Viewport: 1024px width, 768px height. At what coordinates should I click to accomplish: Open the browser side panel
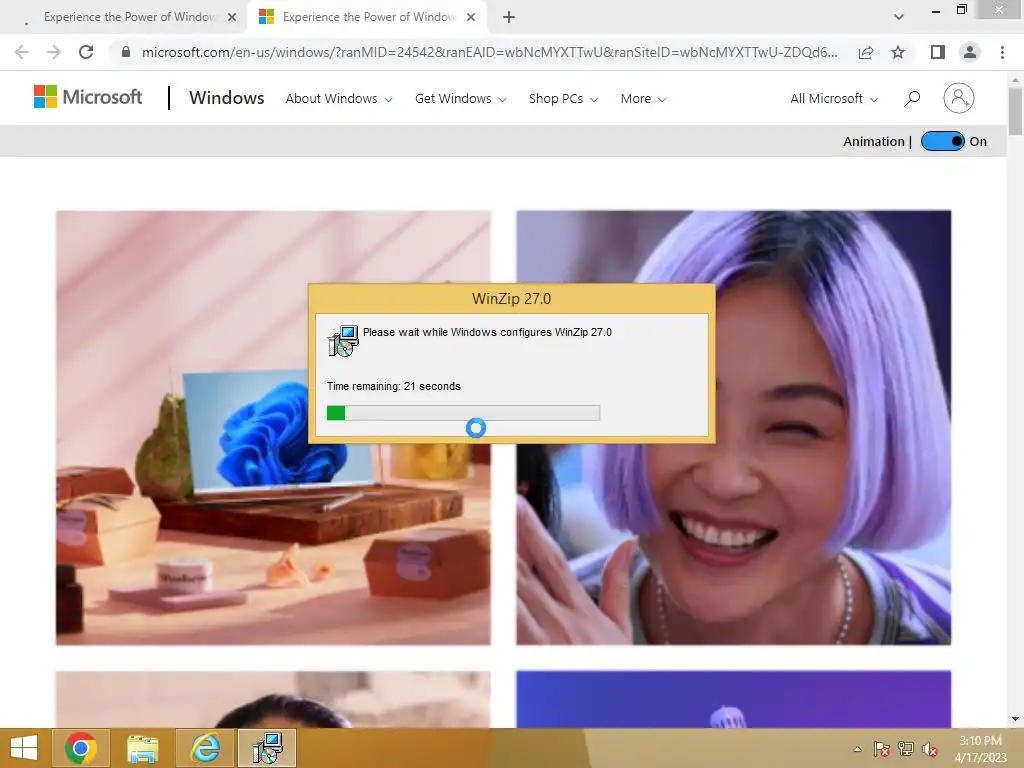pos(938,52)
